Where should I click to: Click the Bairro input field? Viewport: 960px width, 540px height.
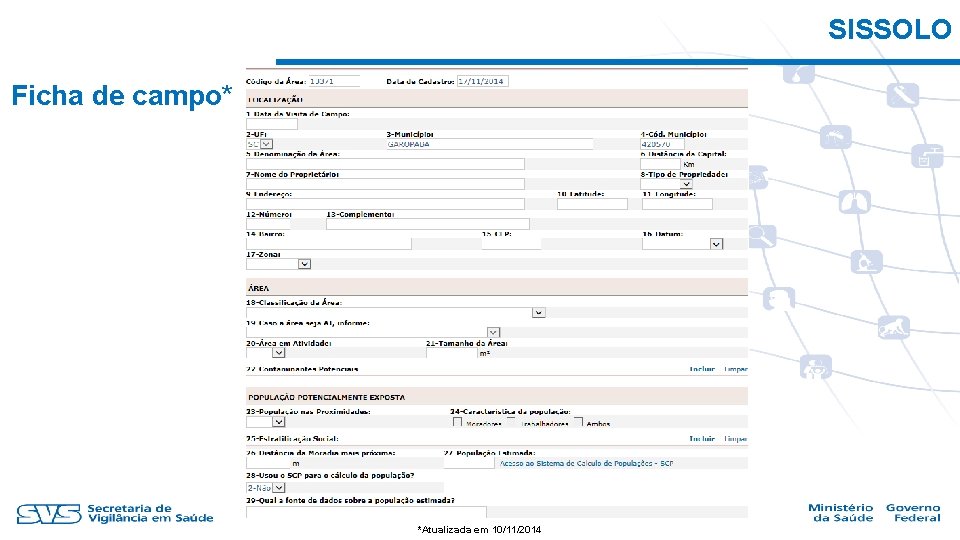(329, 244)
